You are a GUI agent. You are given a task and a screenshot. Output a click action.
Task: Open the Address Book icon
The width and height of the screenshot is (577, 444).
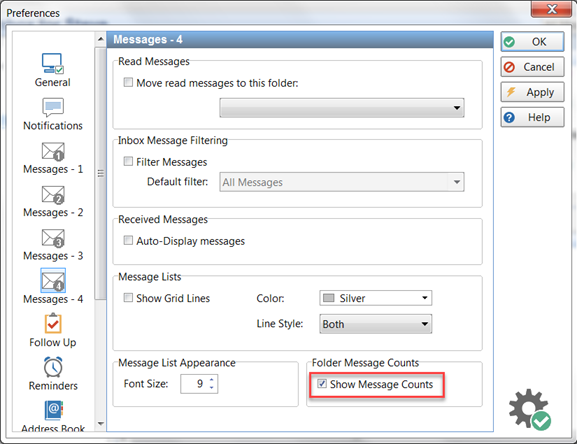coord(54,410)
